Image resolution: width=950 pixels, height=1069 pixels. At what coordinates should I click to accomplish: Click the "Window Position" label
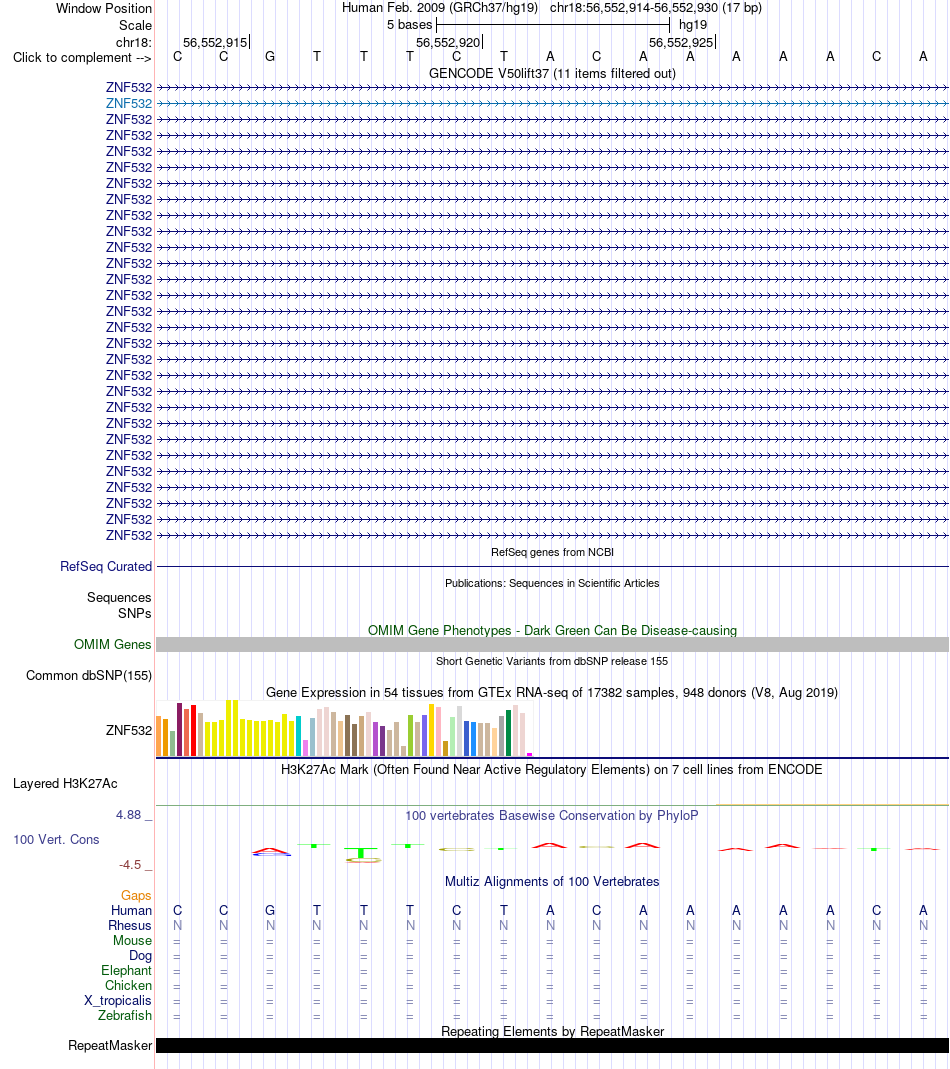coord(104,8)
